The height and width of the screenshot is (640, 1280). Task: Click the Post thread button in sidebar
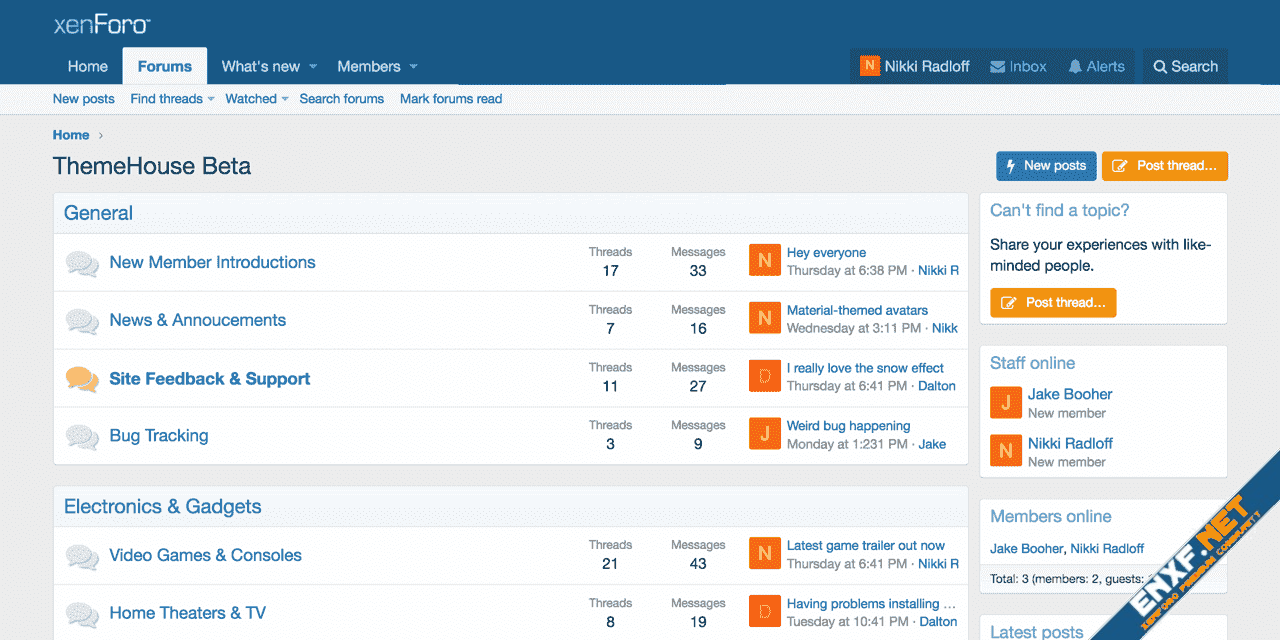(1053, 303)
